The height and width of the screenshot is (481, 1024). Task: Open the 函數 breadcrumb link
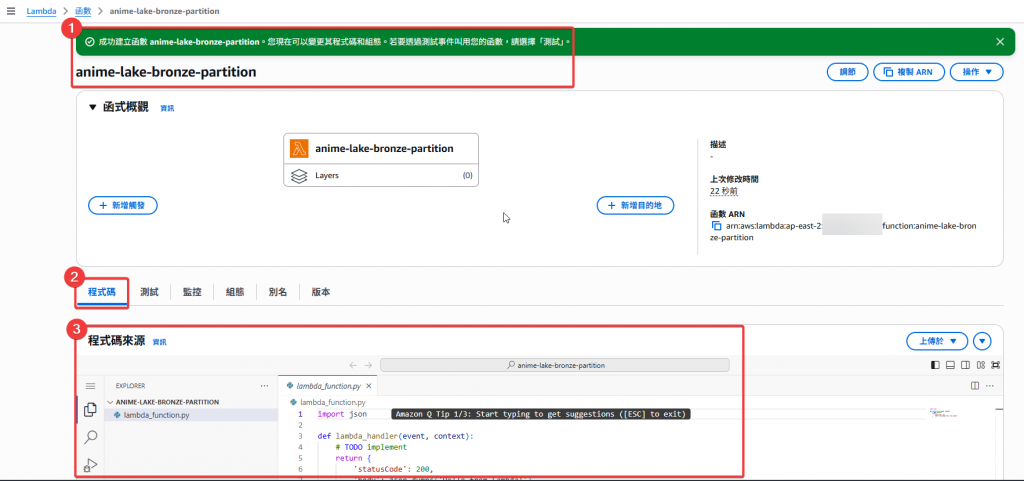pyautogui.click(x=84, y=11)
